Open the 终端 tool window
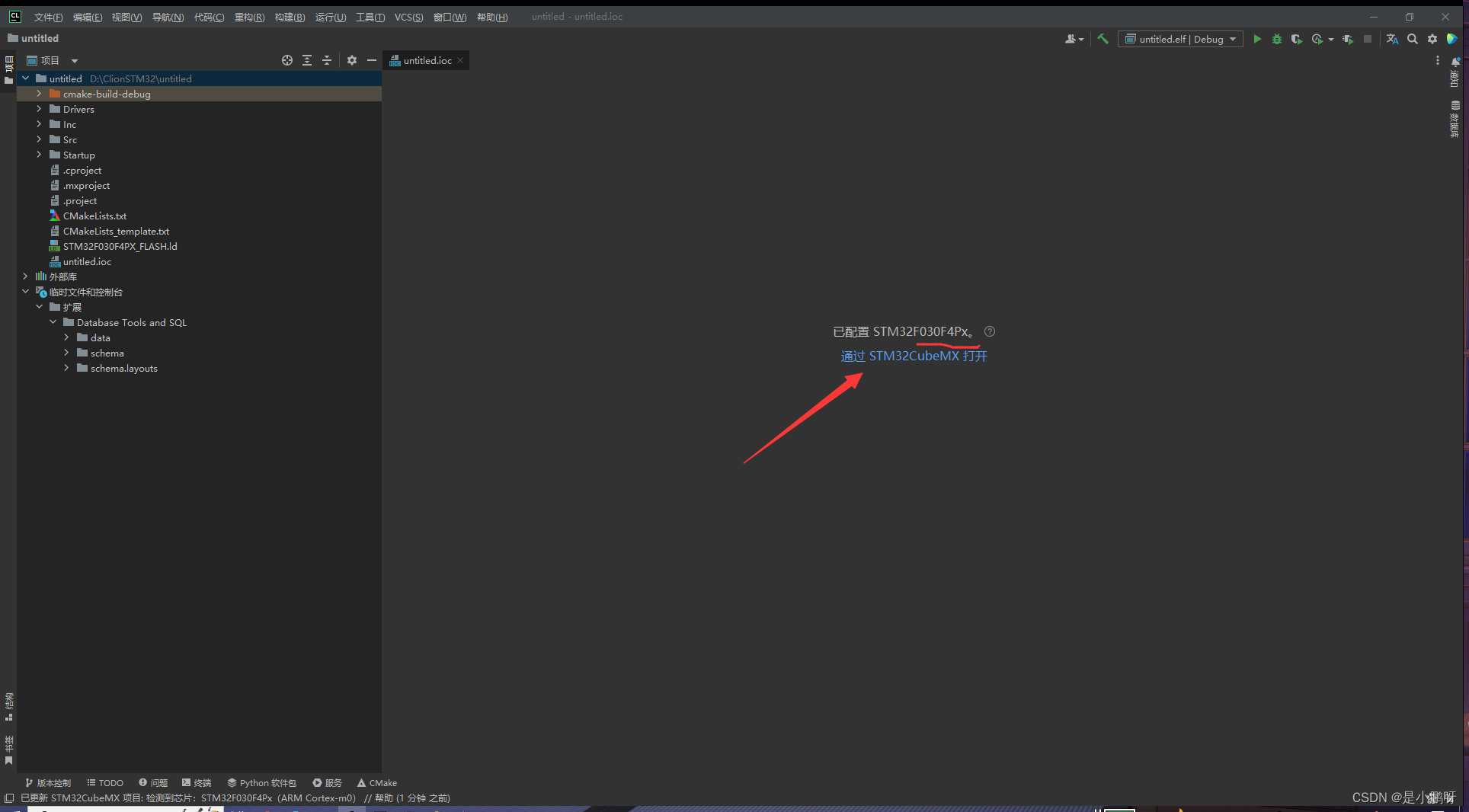Image resolution: width=1469 pixels, height=812 pixels. 197,782
